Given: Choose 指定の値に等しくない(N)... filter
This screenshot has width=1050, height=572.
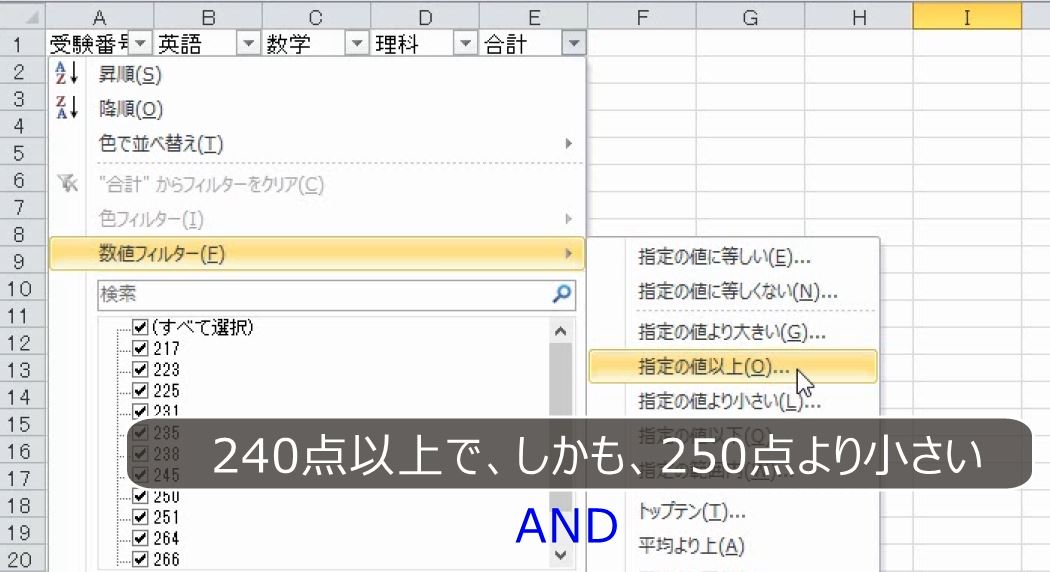Looking at the screenshot, I should click(733, 291).
